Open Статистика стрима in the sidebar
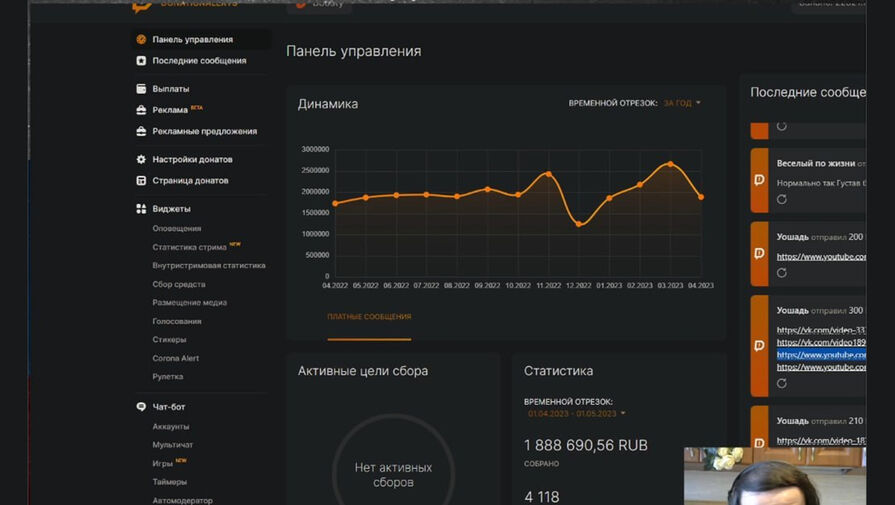This screenshot has width=895, height=505. coord(189,247)
